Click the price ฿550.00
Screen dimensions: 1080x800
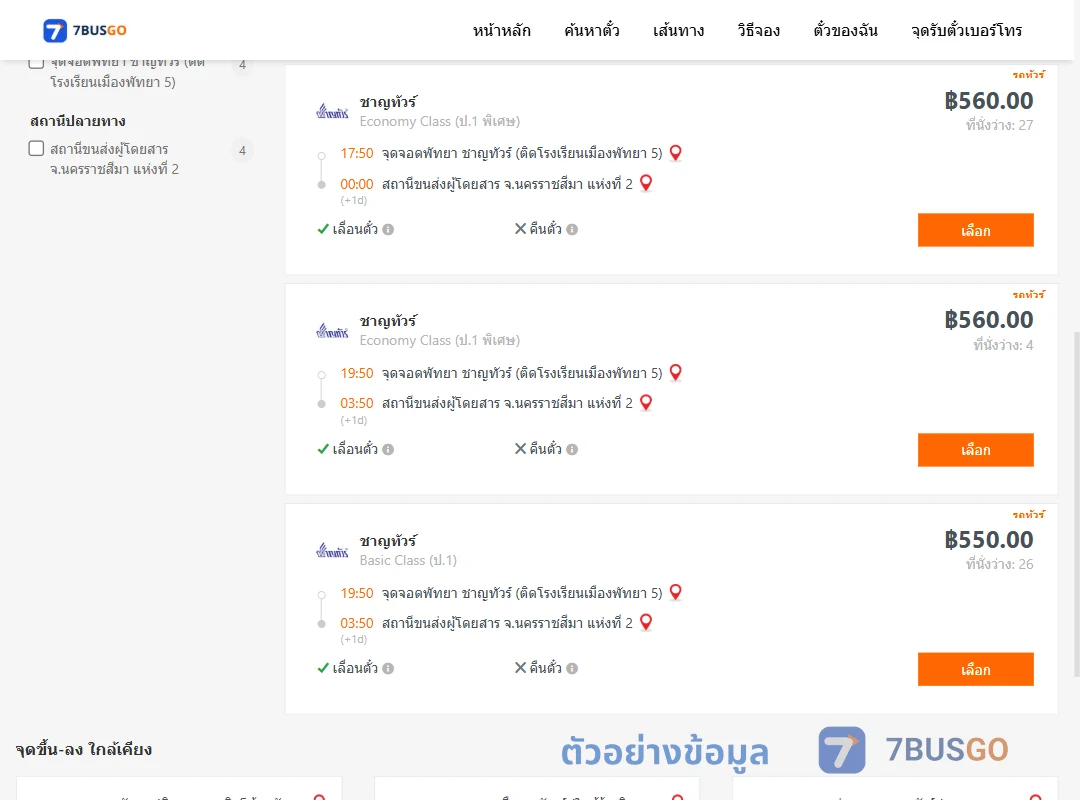click(x=988, y=540)
